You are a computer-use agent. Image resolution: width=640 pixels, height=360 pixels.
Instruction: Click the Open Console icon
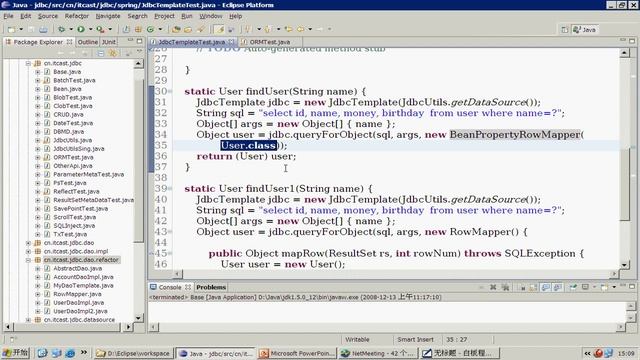[604, 287]
